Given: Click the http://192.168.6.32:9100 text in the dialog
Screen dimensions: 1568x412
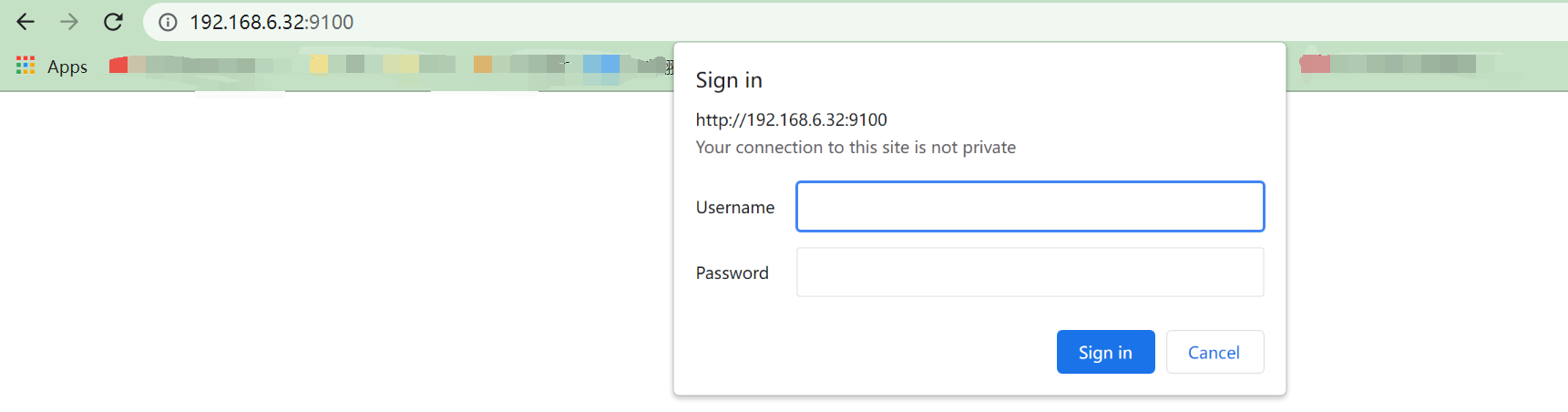Looking at the screenshot, I should (x=791, y=120).
